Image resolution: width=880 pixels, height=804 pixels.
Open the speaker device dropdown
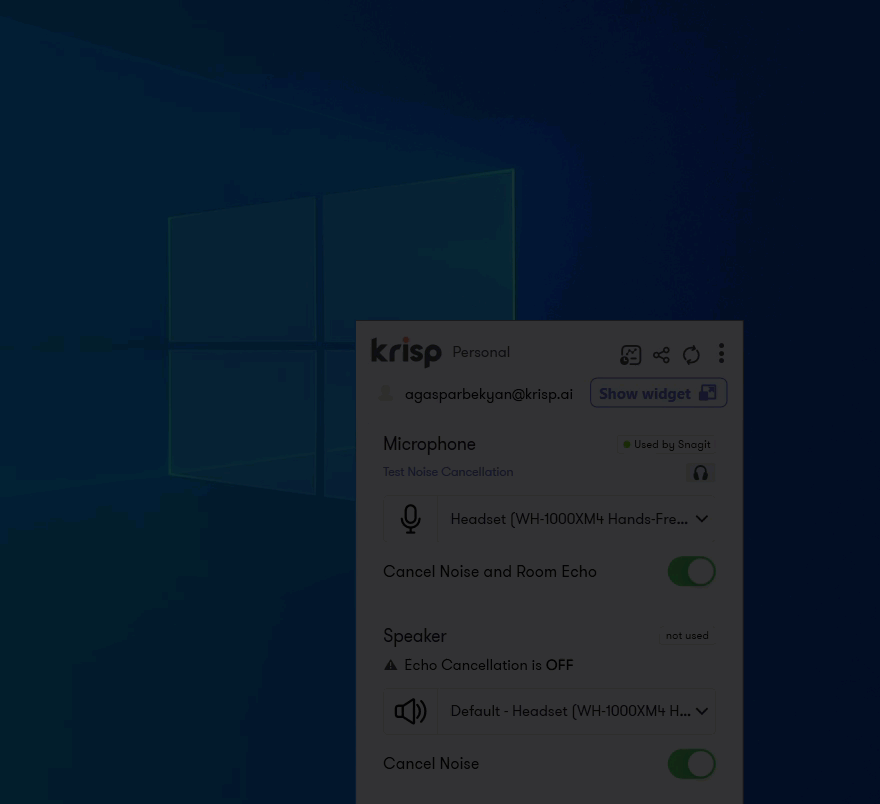pyautogui.click(x=576, y=711)
